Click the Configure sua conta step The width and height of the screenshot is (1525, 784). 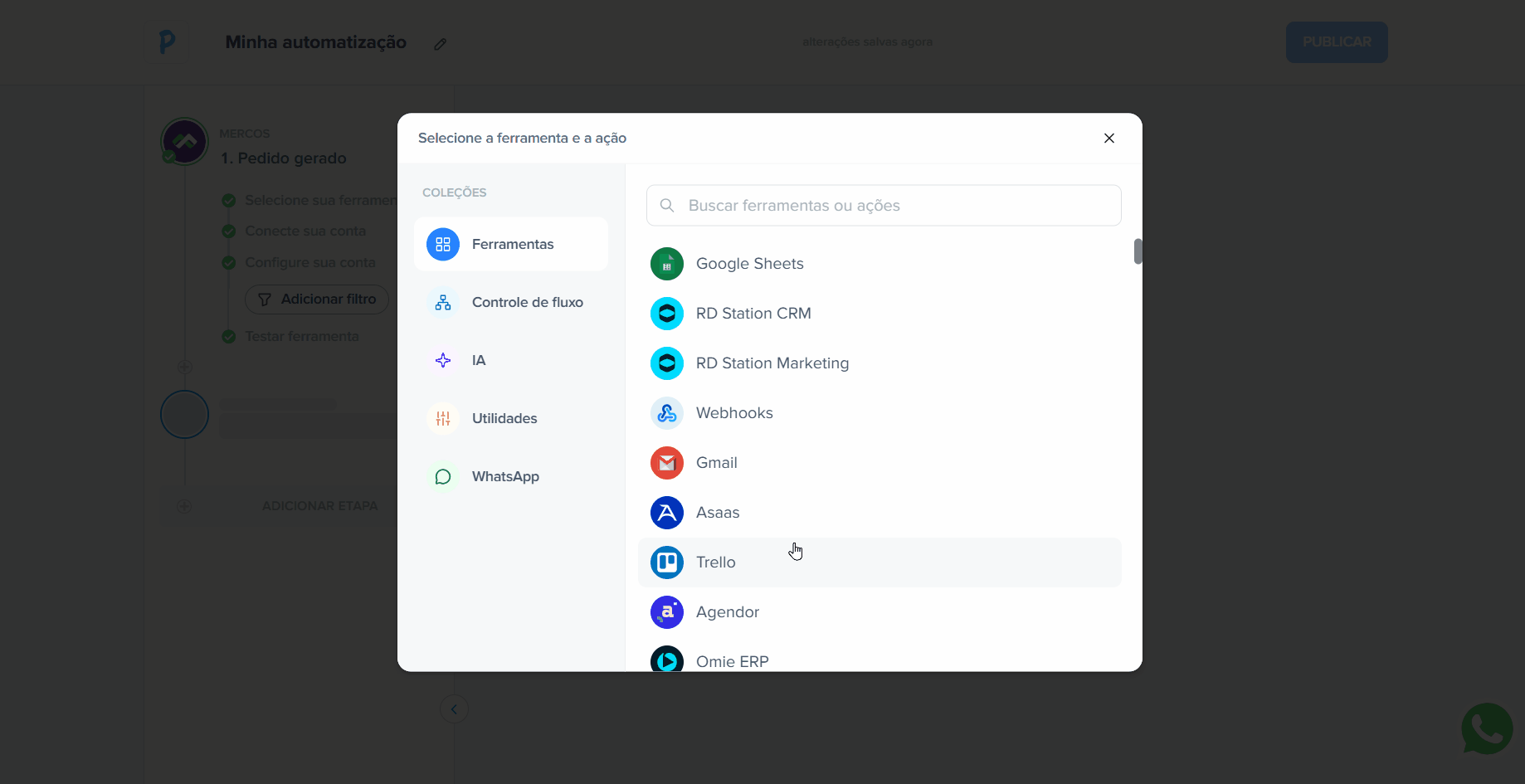click(x=310, y=262)
